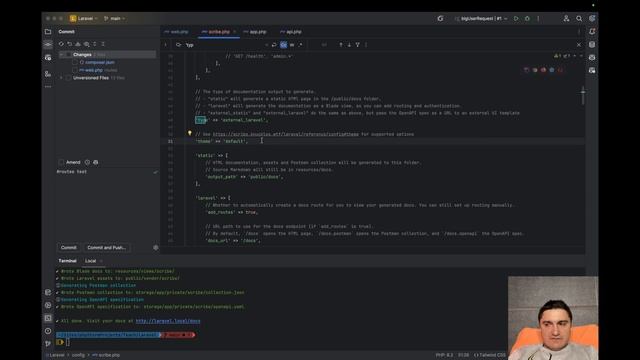
Task: Click the yellow intention lightbulb in gutter
Action: [x=189, y=133]
